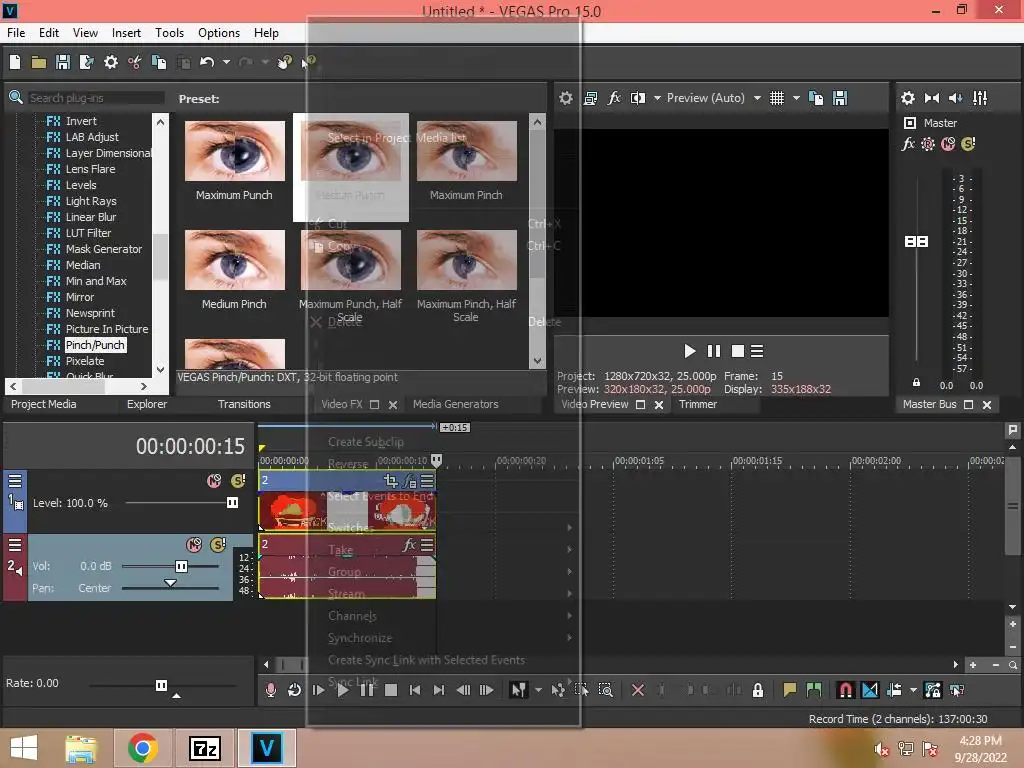Click the Insert Region icon
Viewport: 1024px width, 768px height.
click(x=814, y=690)
